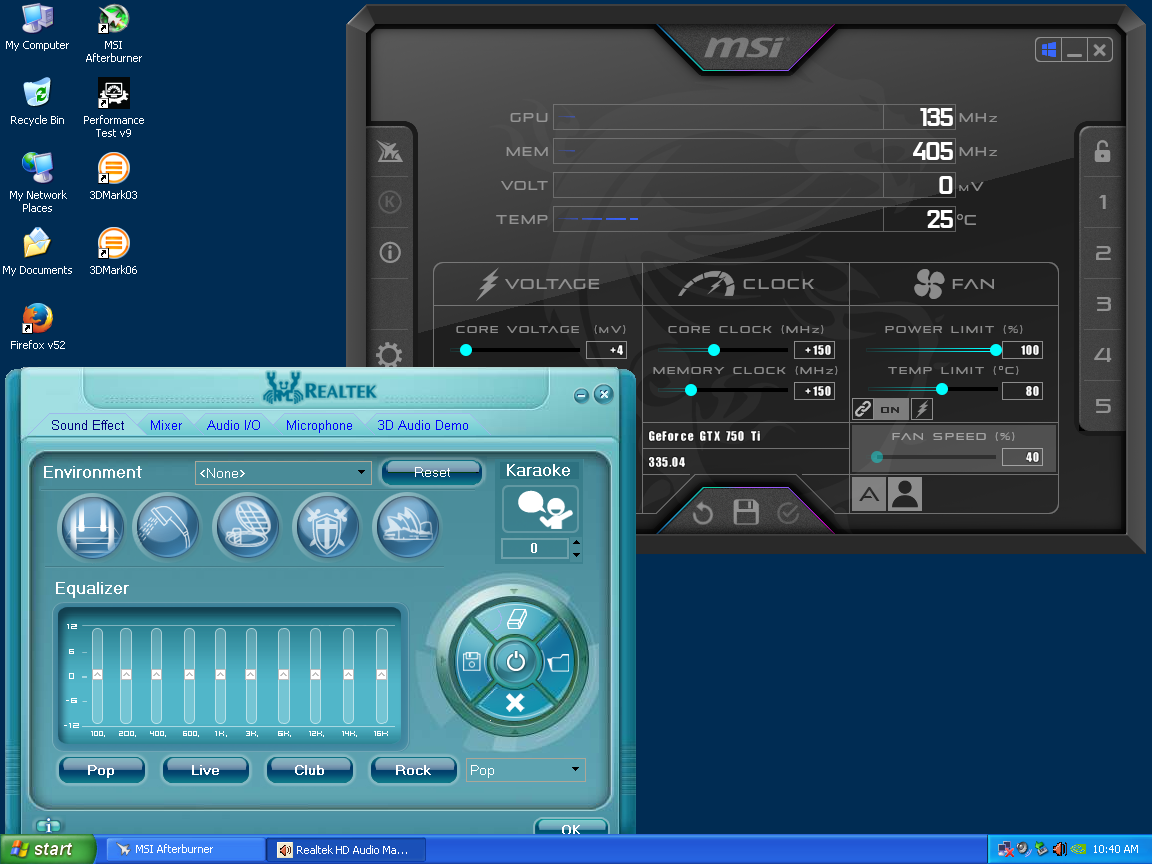Click the Core Voltage slider
This screenshot has height=864, width=1152.
465,350
